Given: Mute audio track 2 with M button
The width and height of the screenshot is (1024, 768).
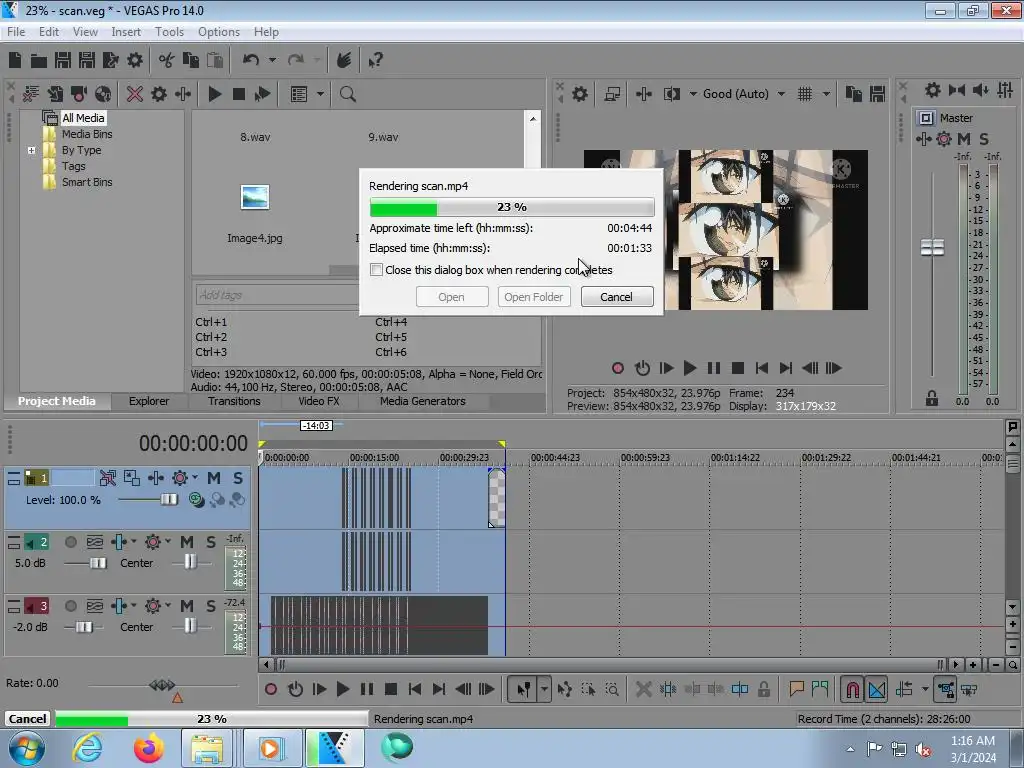Looking at the screenshot, I should (x=186, y=542).
